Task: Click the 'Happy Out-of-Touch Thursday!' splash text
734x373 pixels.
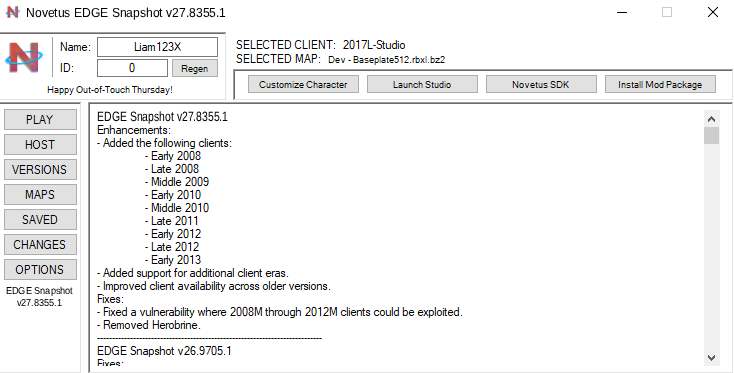Action: coord(110,90)
